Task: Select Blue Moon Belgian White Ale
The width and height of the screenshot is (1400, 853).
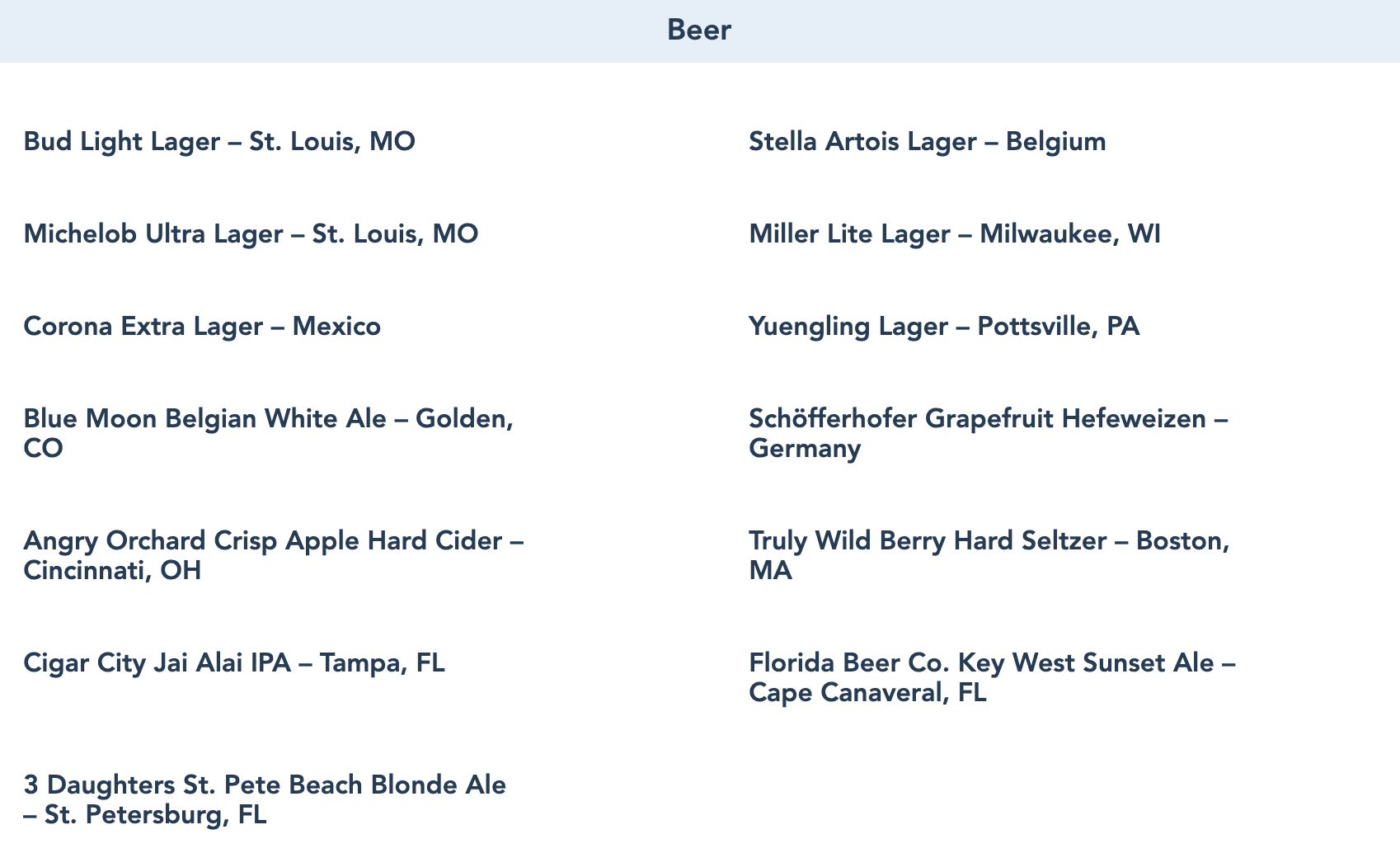Action: tap(269, 419)
